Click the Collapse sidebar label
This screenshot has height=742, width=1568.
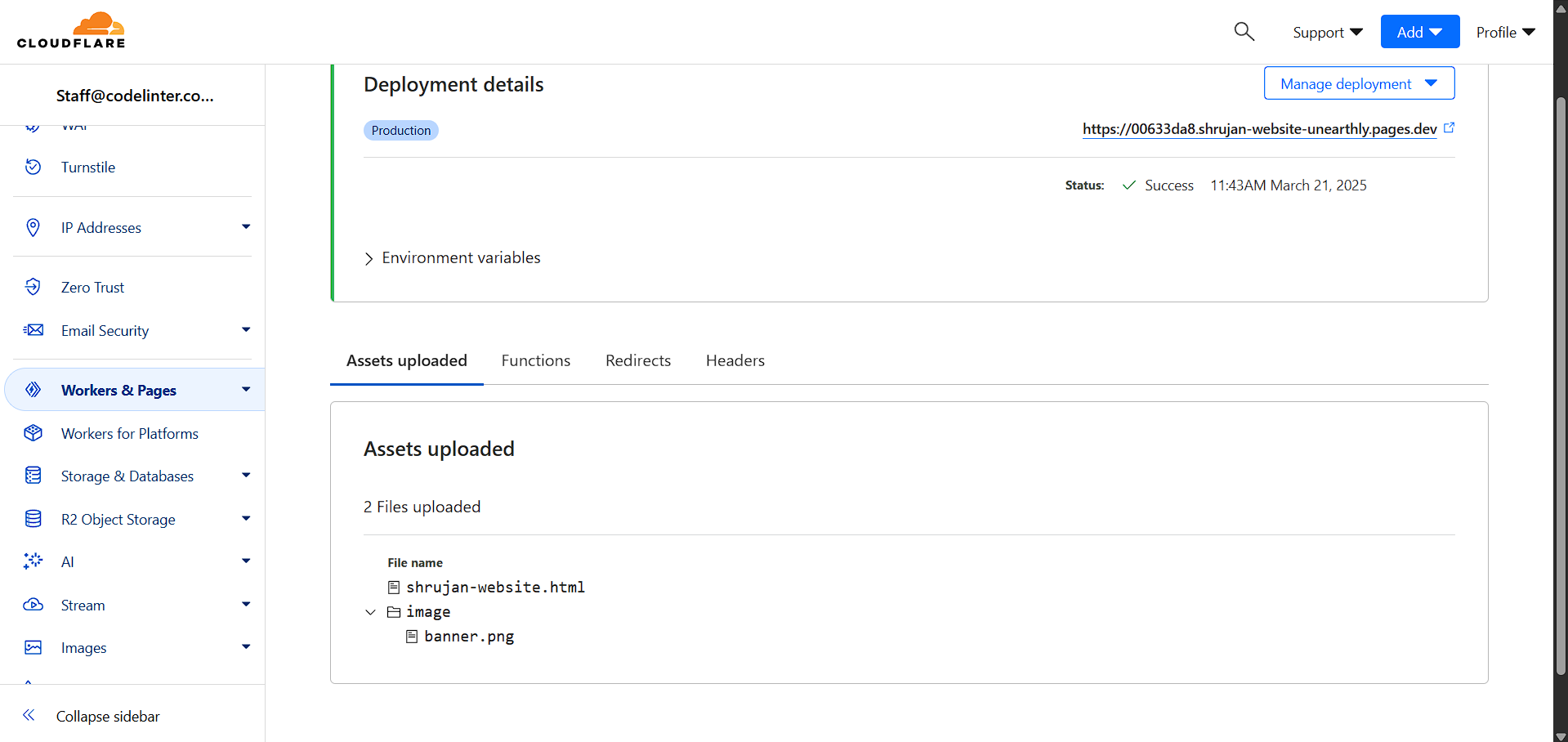[x=108, y=717]
